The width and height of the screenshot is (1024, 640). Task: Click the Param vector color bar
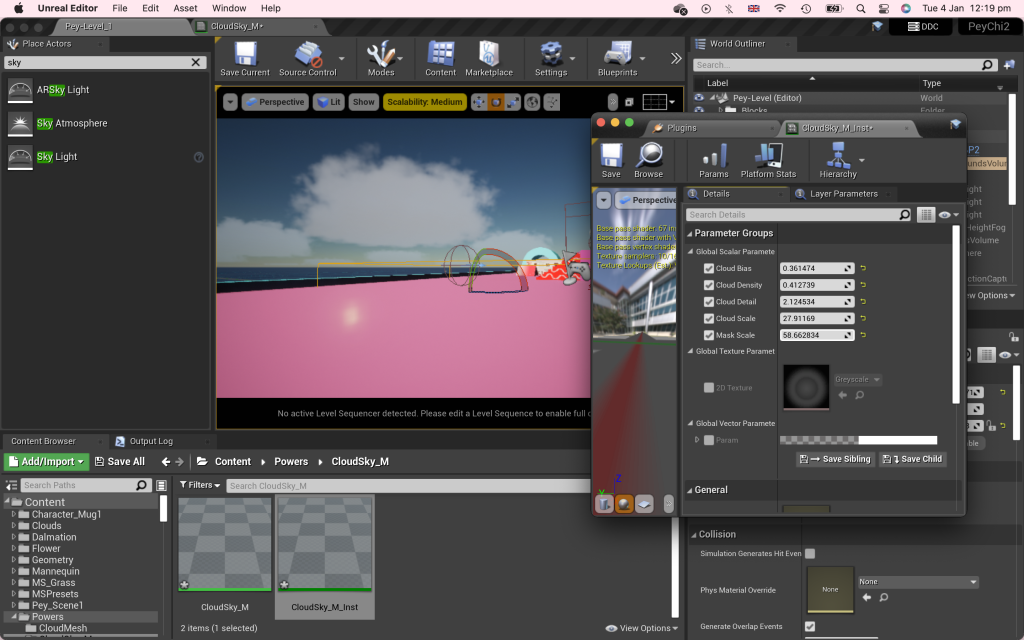pos(858,440)
